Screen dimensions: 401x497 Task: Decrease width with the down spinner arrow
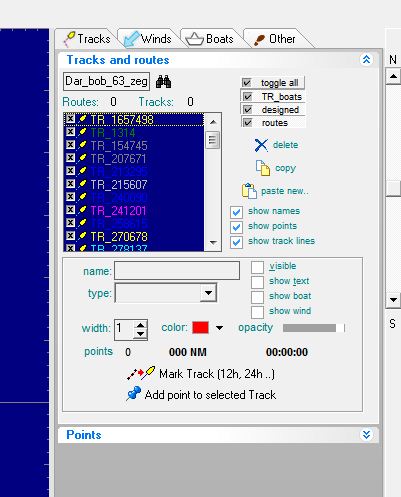click(141, 334)
